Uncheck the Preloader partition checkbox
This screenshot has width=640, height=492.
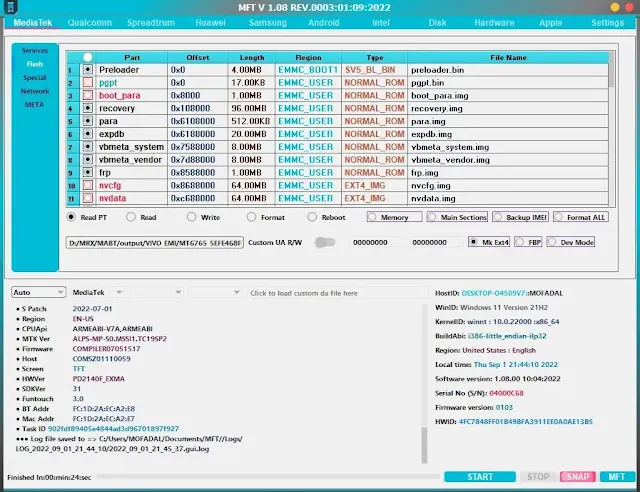point(87,70)
